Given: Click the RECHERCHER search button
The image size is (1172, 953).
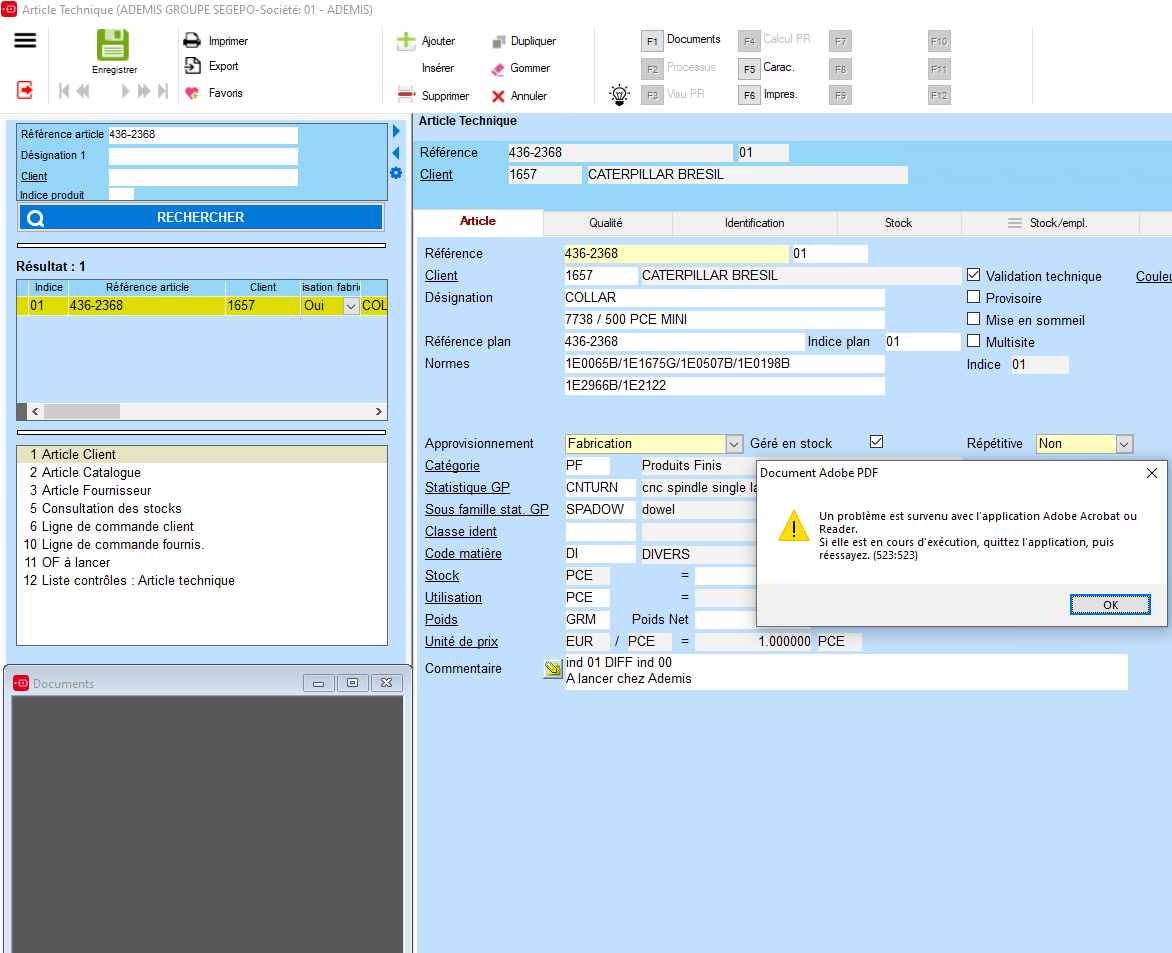Looking at the screenshot, I should pos(200,217).
